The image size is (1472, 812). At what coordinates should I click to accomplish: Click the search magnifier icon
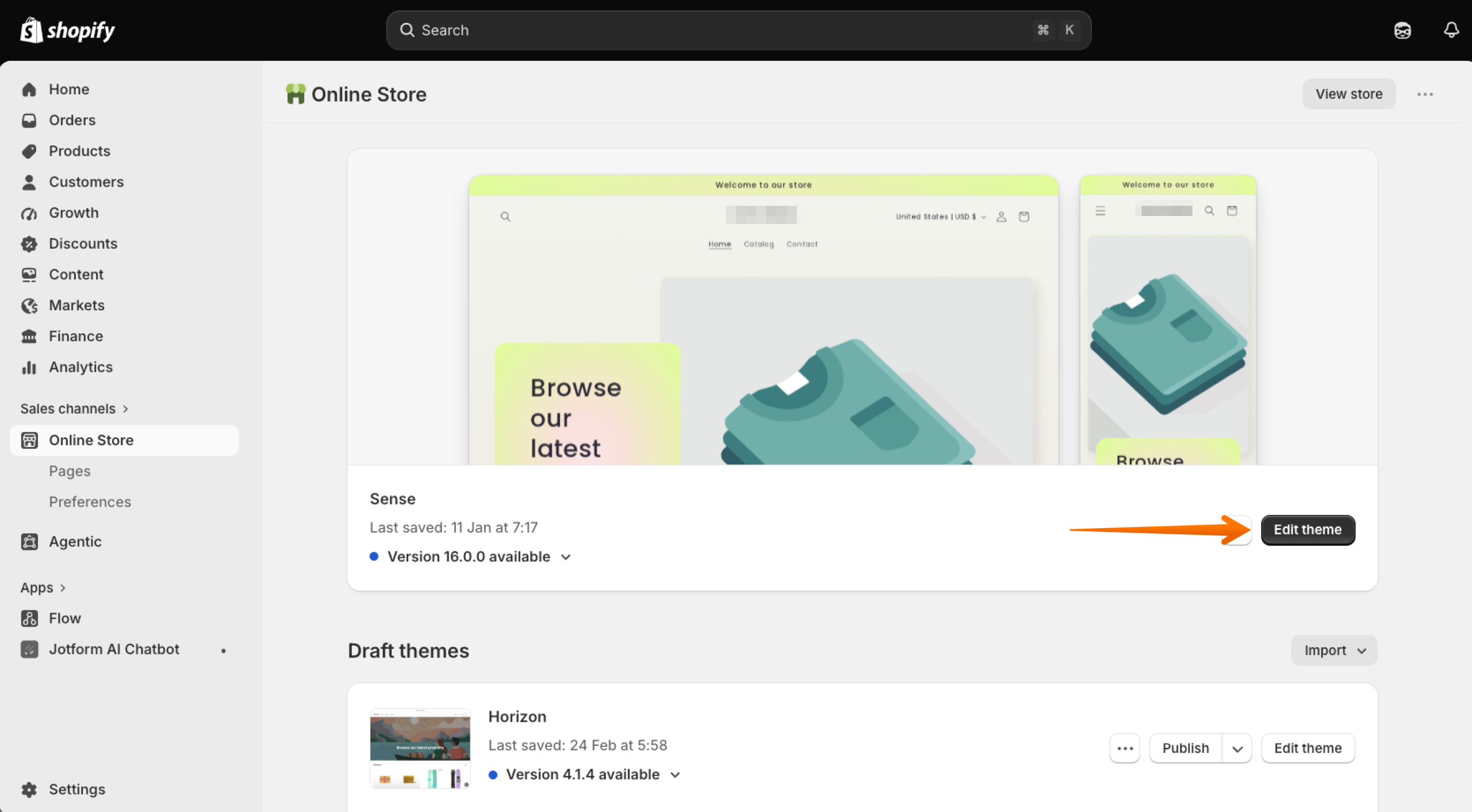click(407, 30)
